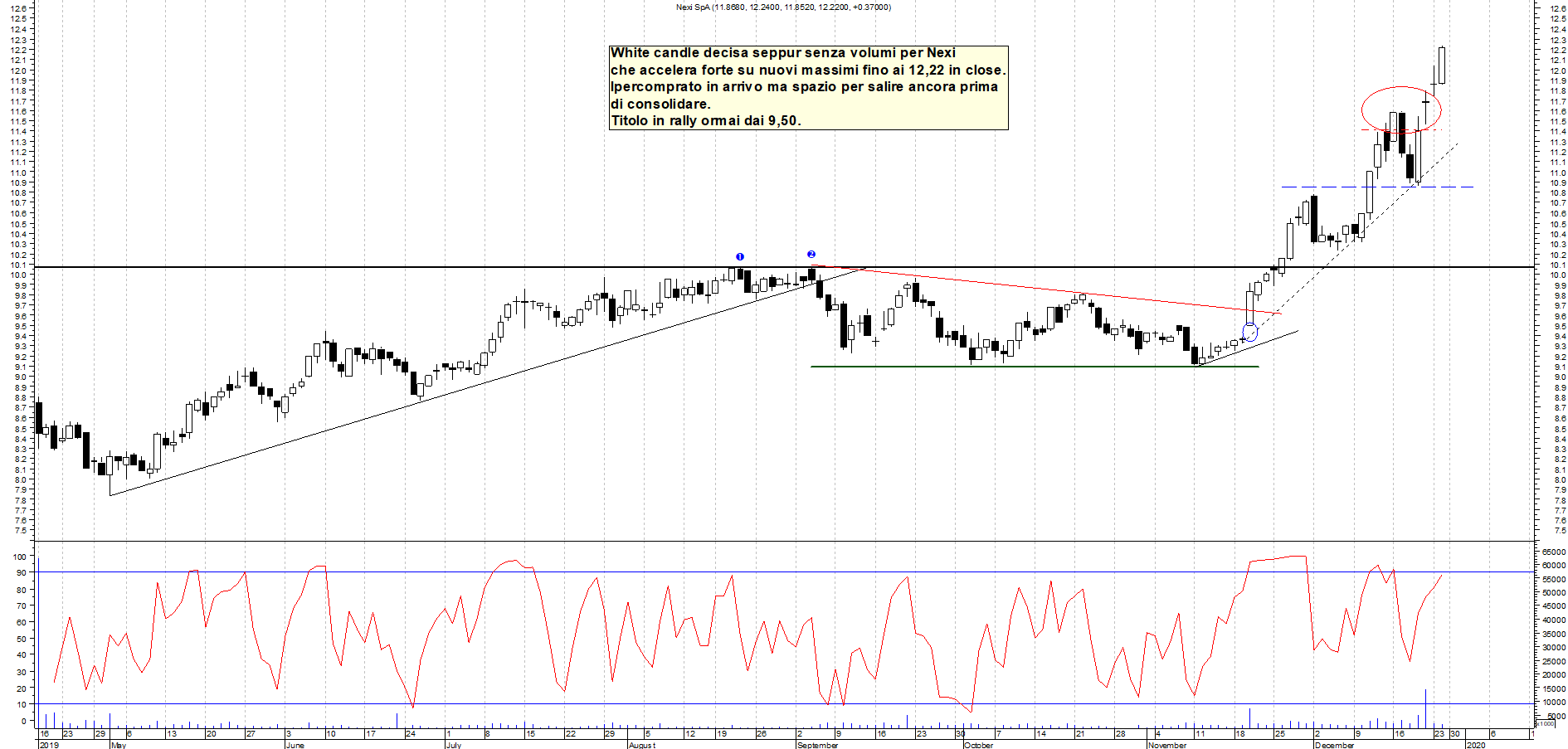Click the 12.6 value on the left price axis

coord(18,8)
